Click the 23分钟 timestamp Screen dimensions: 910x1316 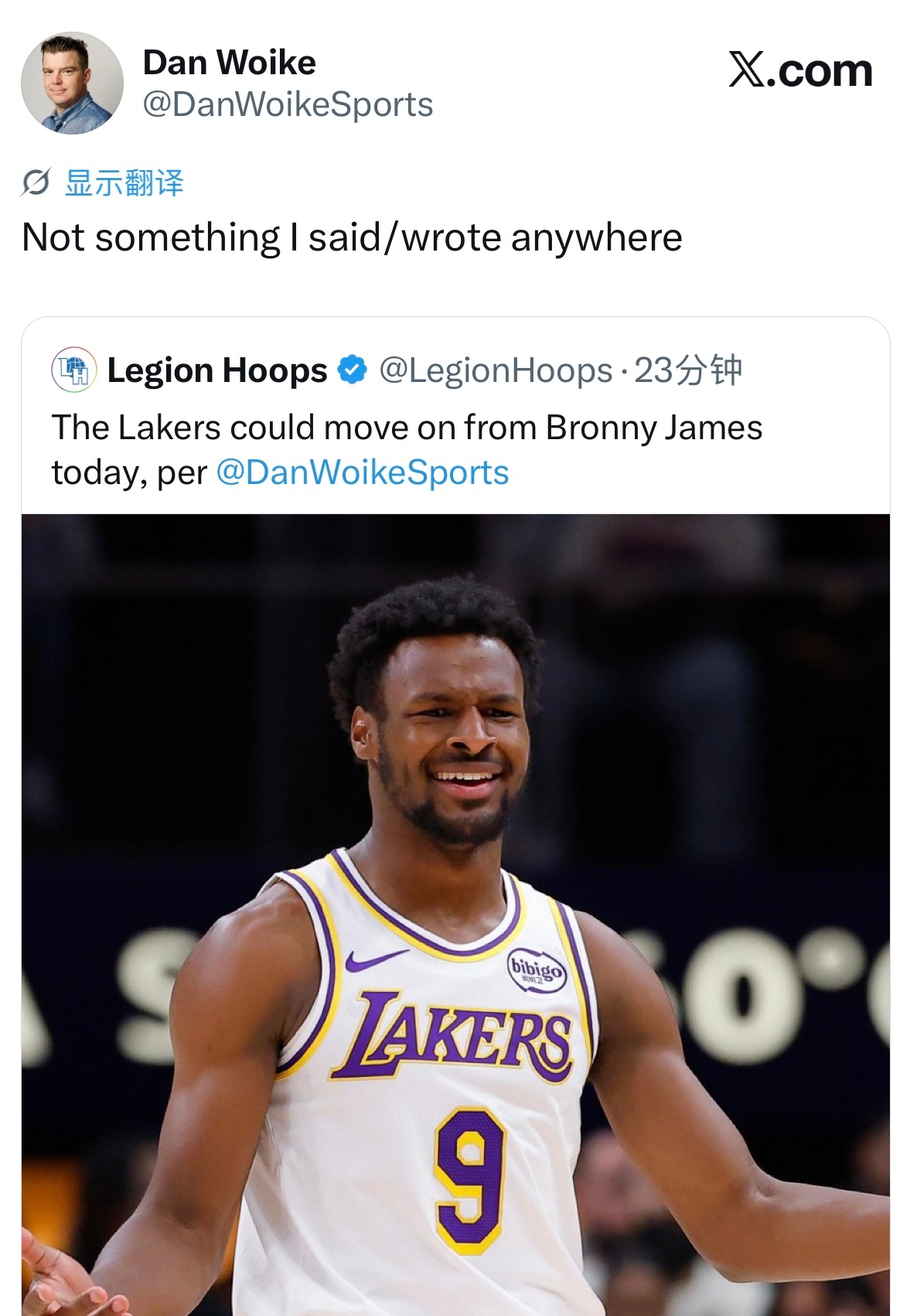688,370
